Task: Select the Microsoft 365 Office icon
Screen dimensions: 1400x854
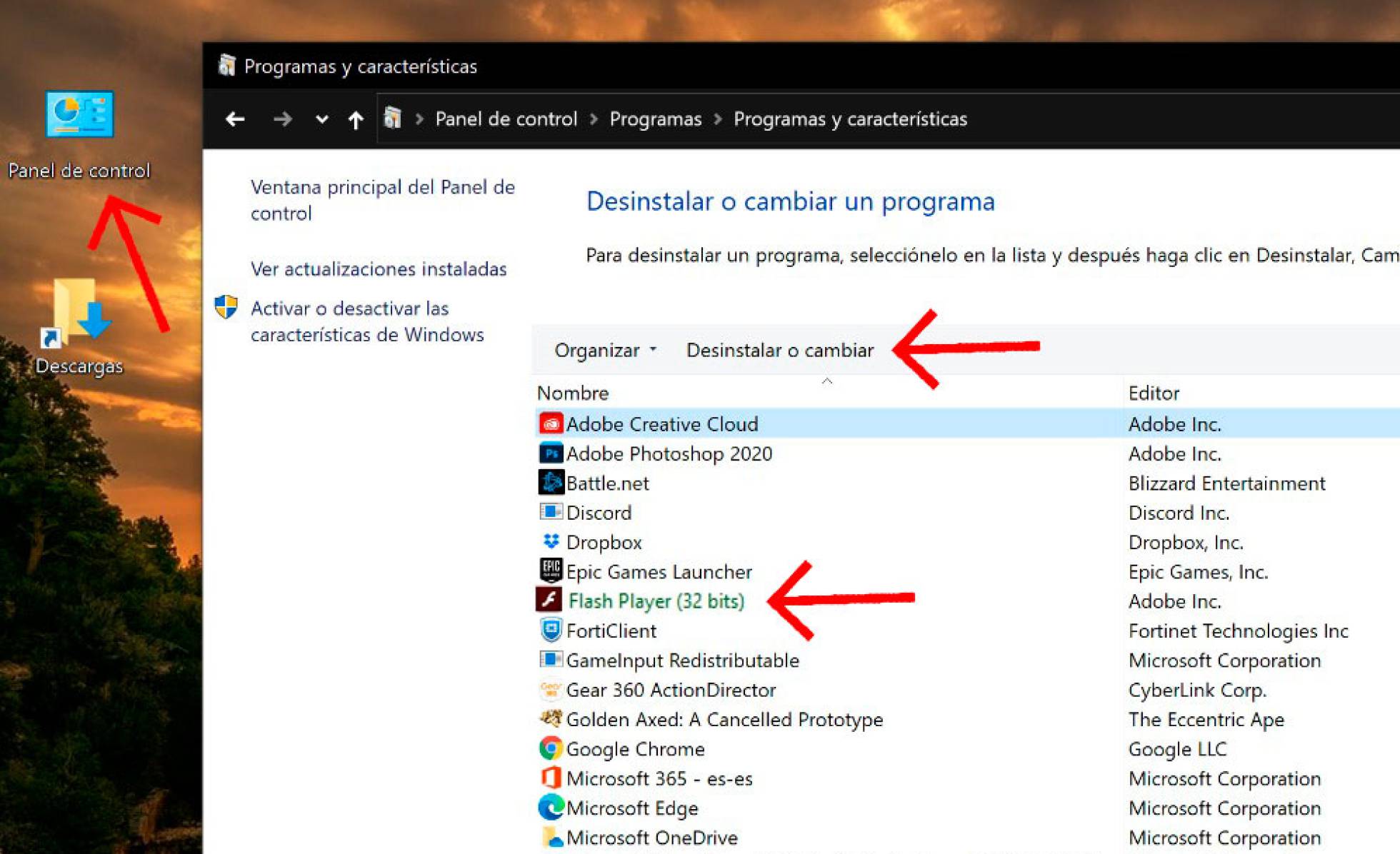Action: [551, 778]
